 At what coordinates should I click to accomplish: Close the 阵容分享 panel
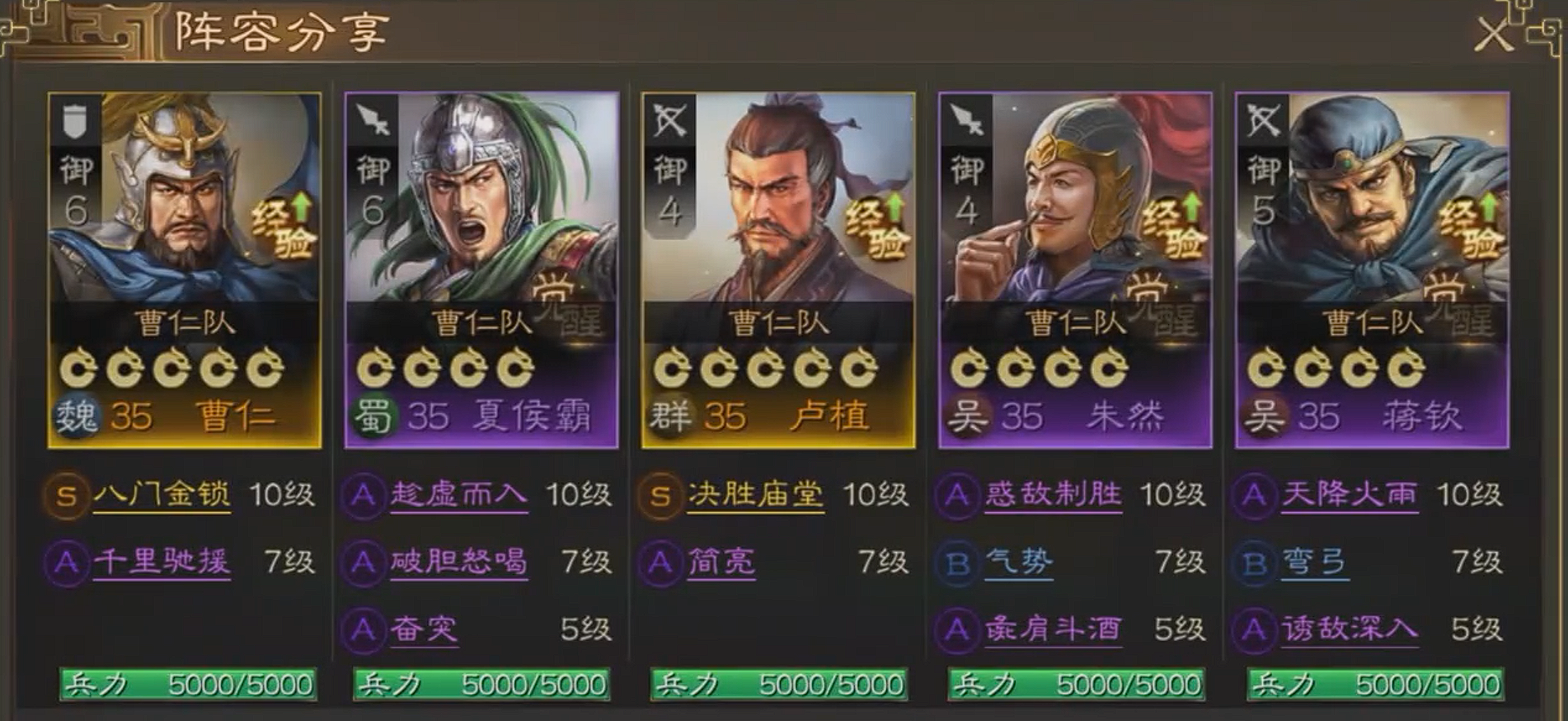point(1494,35)
